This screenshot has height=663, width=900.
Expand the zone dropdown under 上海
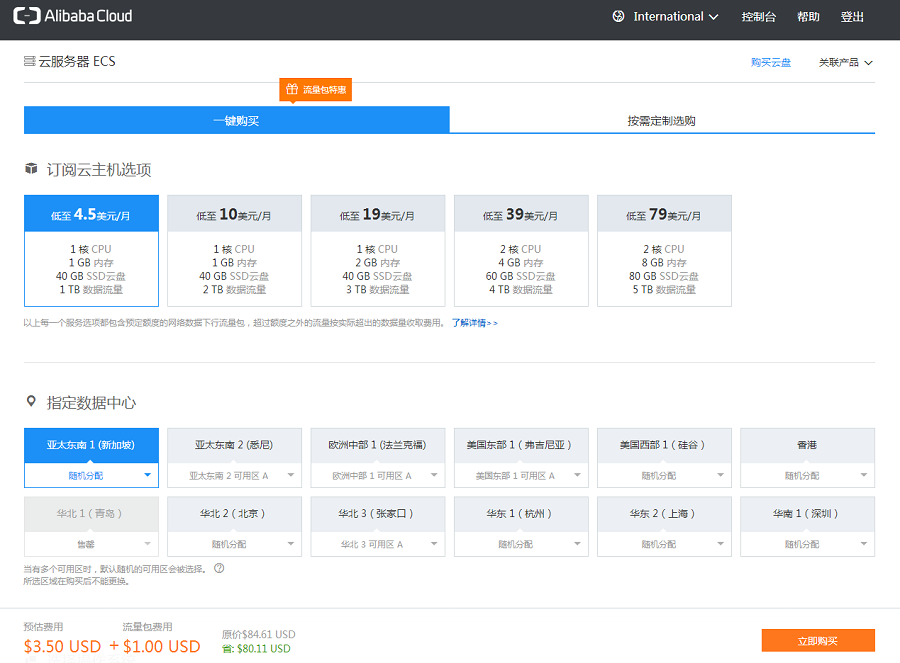point(664,544)
